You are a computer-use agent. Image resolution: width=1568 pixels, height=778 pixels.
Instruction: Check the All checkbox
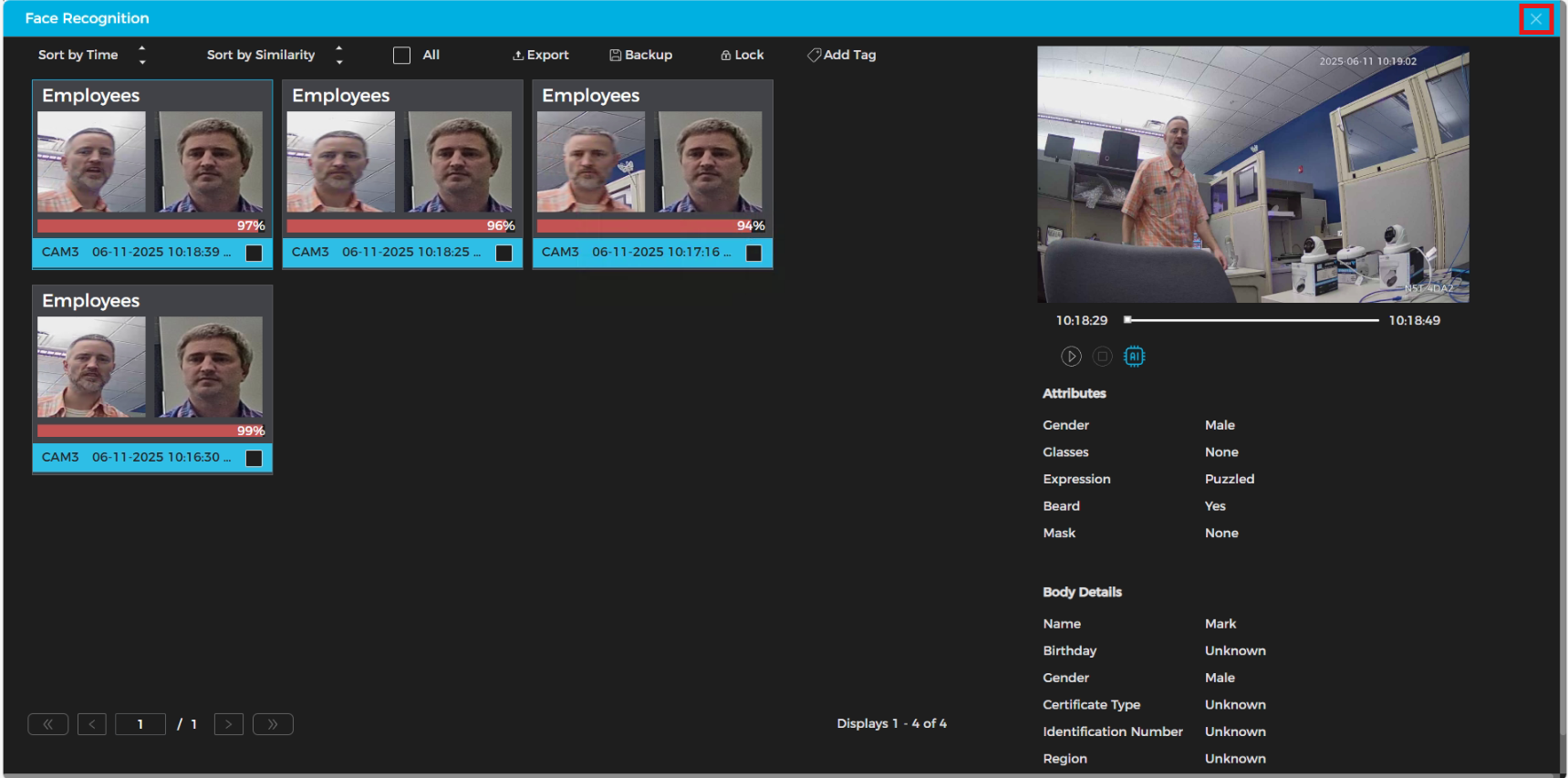(x=401, y=56)
